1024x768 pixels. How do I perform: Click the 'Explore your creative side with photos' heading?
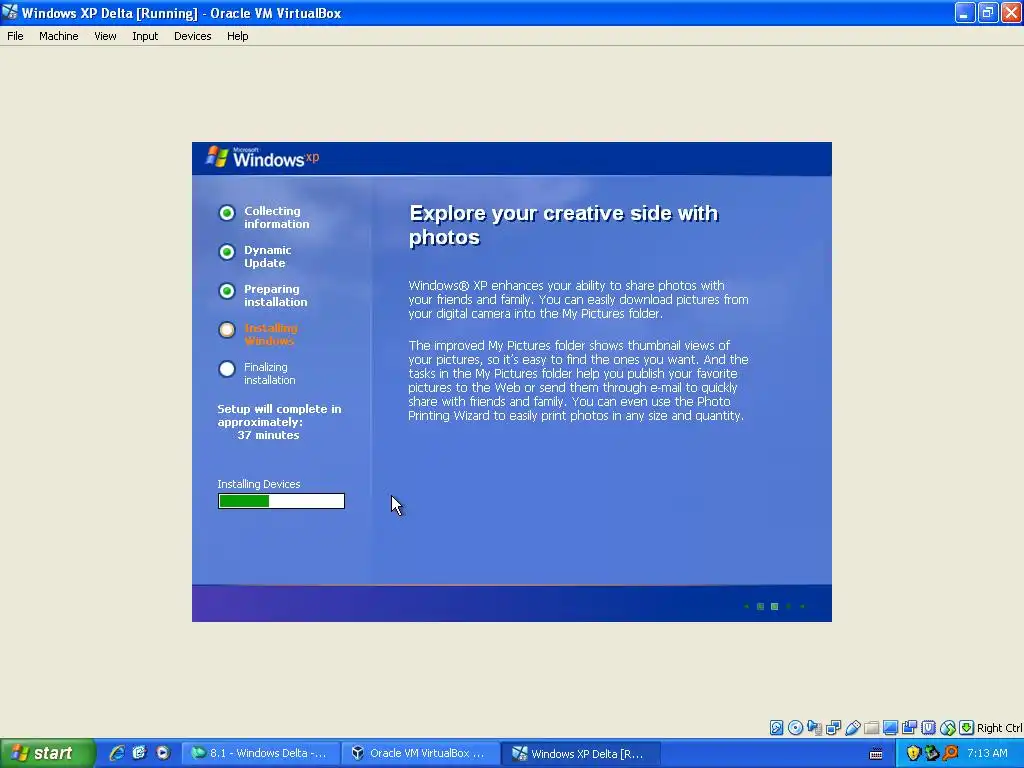click(x=563, y=225)
